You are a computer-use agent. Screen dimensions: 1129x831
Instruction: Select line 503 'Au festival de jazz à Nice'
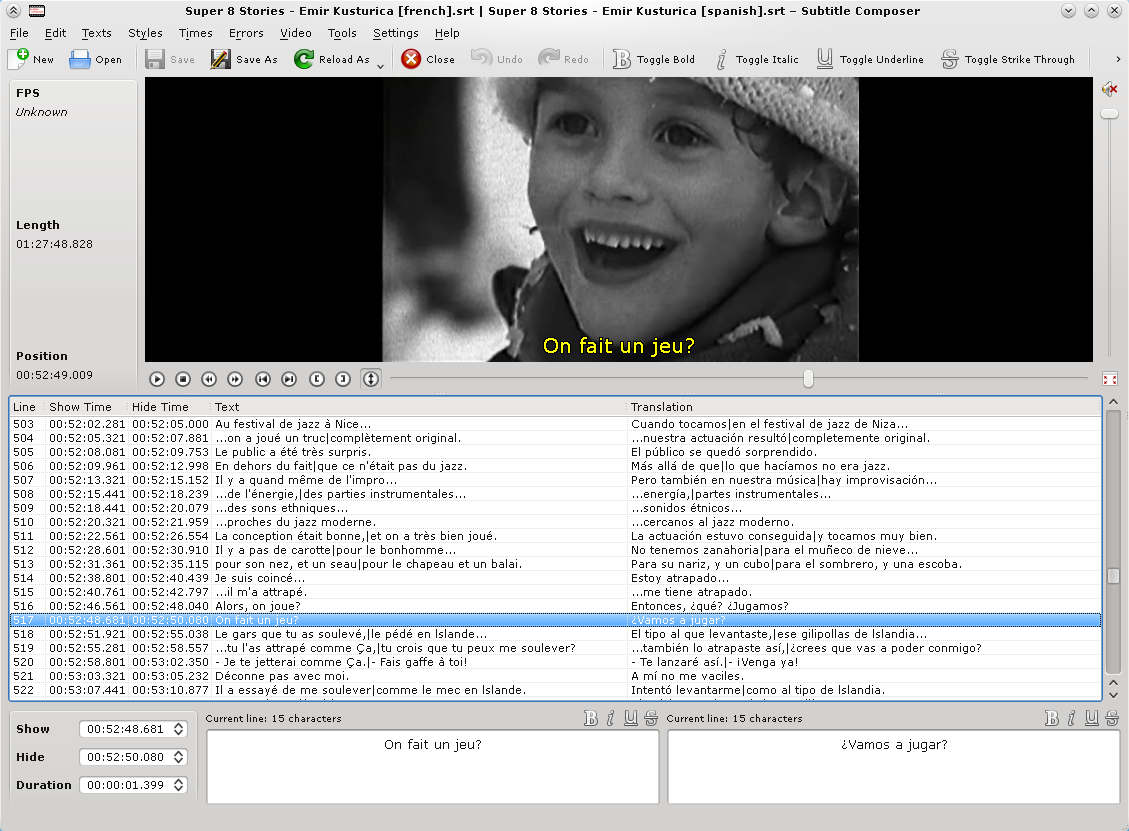[555, 424]
